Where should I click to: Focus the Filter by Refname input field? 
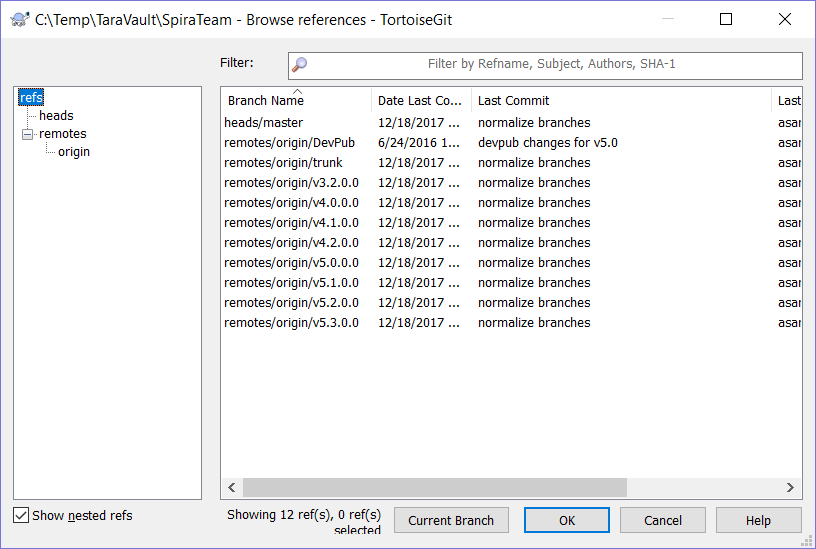point(552,65)
